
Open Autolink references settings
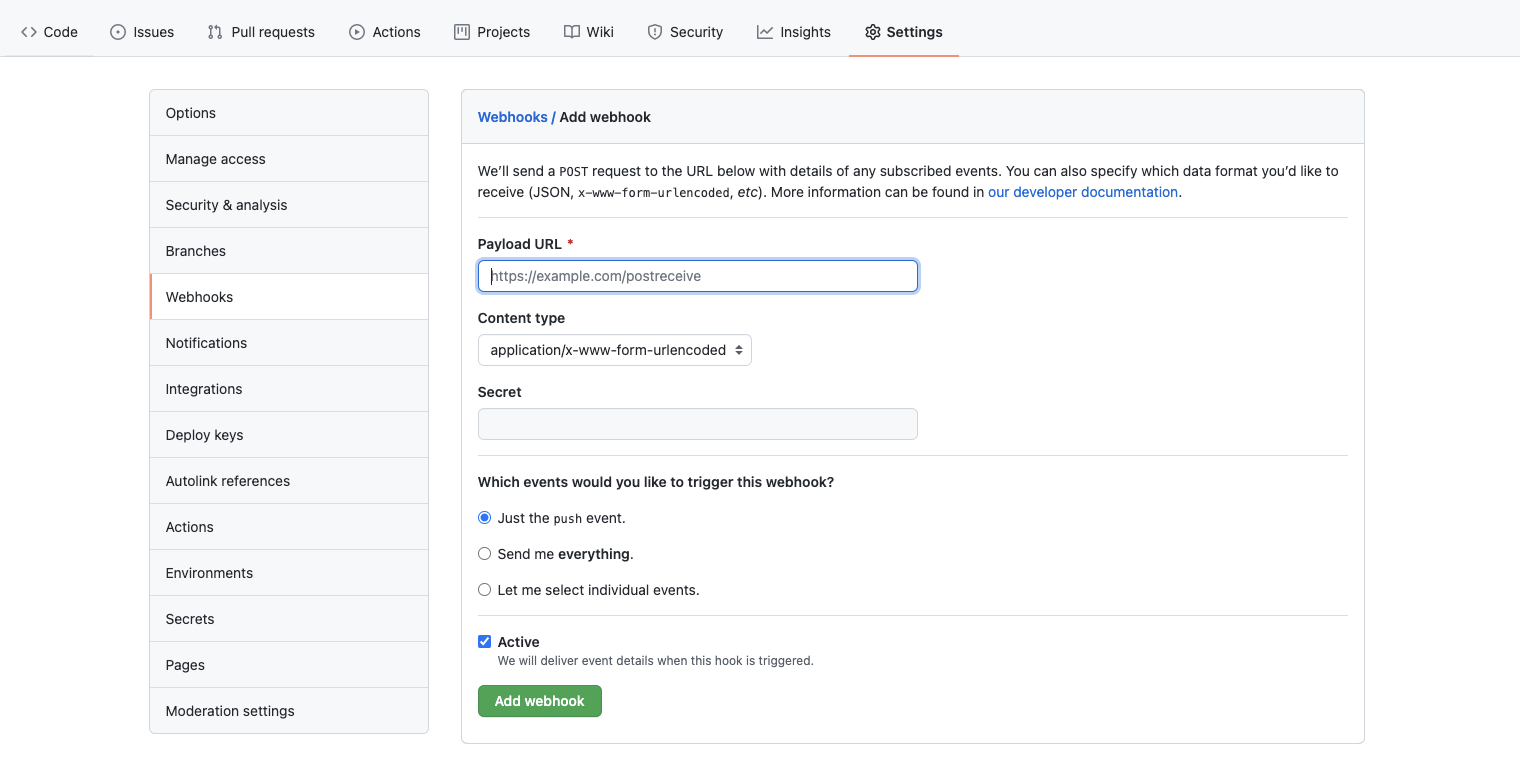point(289,481)
